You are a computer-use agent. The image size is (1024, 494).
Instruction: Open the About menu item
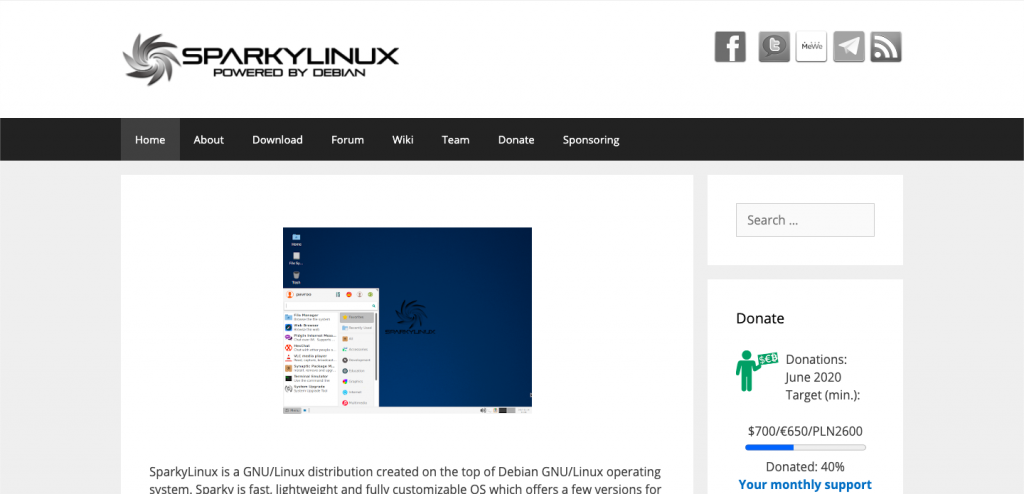point(208,140)
